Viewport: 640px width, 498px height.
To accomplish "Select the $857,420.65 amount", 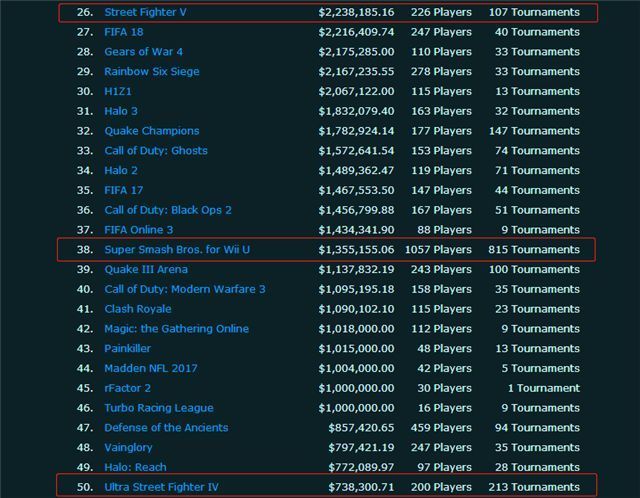I will pyautogui.click(x=361, y=428).
